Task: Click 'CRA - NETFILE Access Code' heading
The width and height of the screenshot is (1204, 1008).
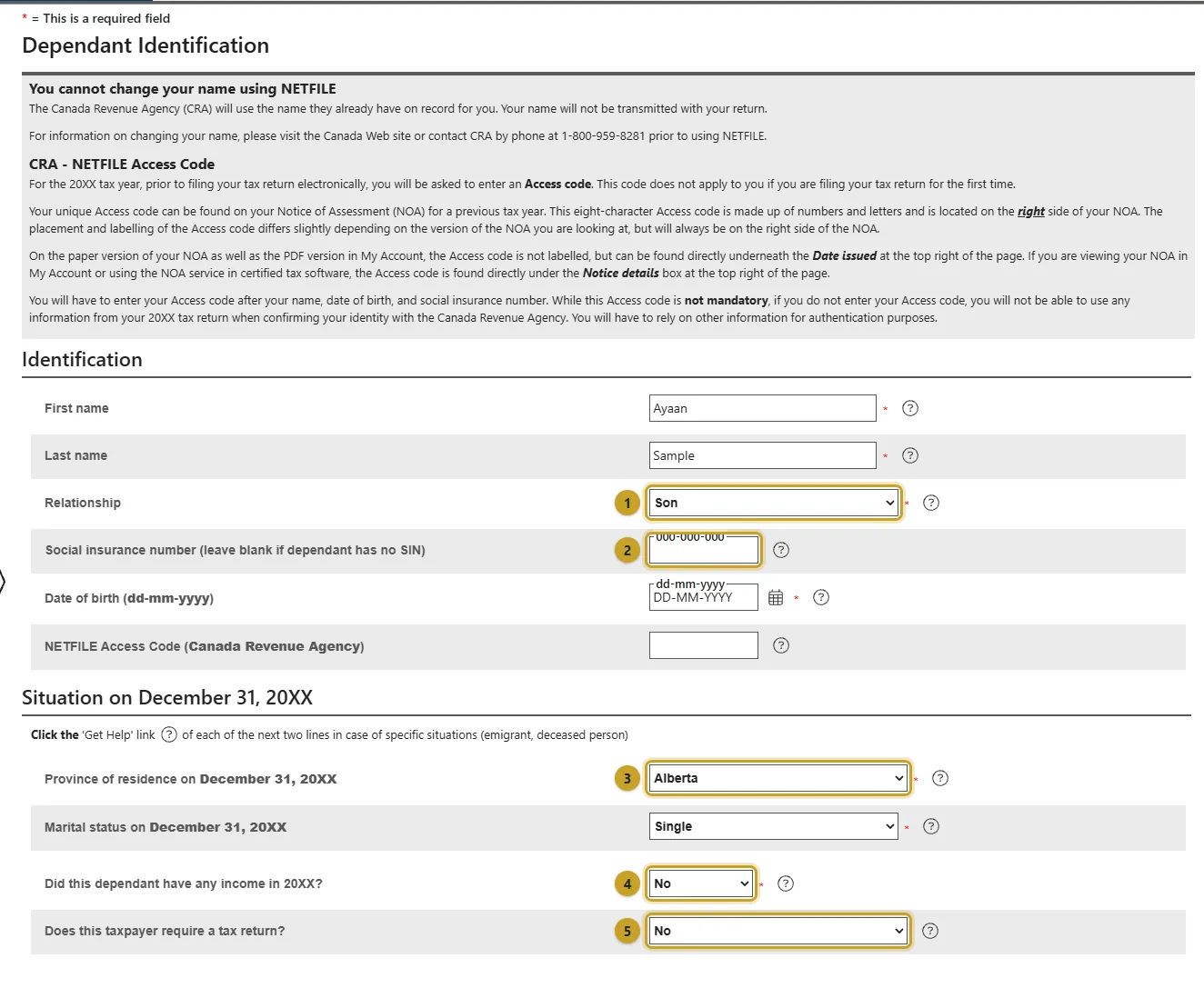Action: 122,165
